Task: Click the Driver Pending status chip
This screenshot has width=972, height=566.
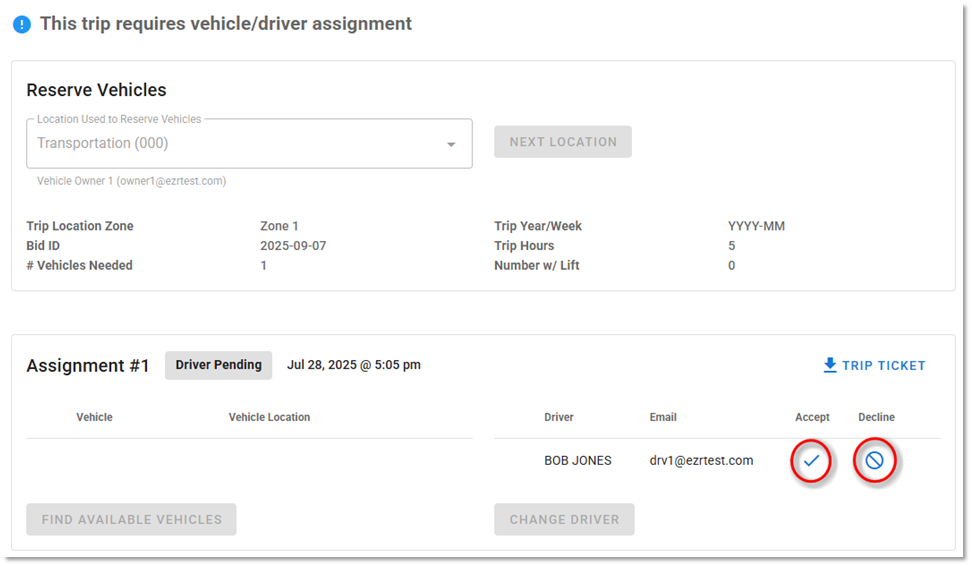Action: (x=218, y=365)
